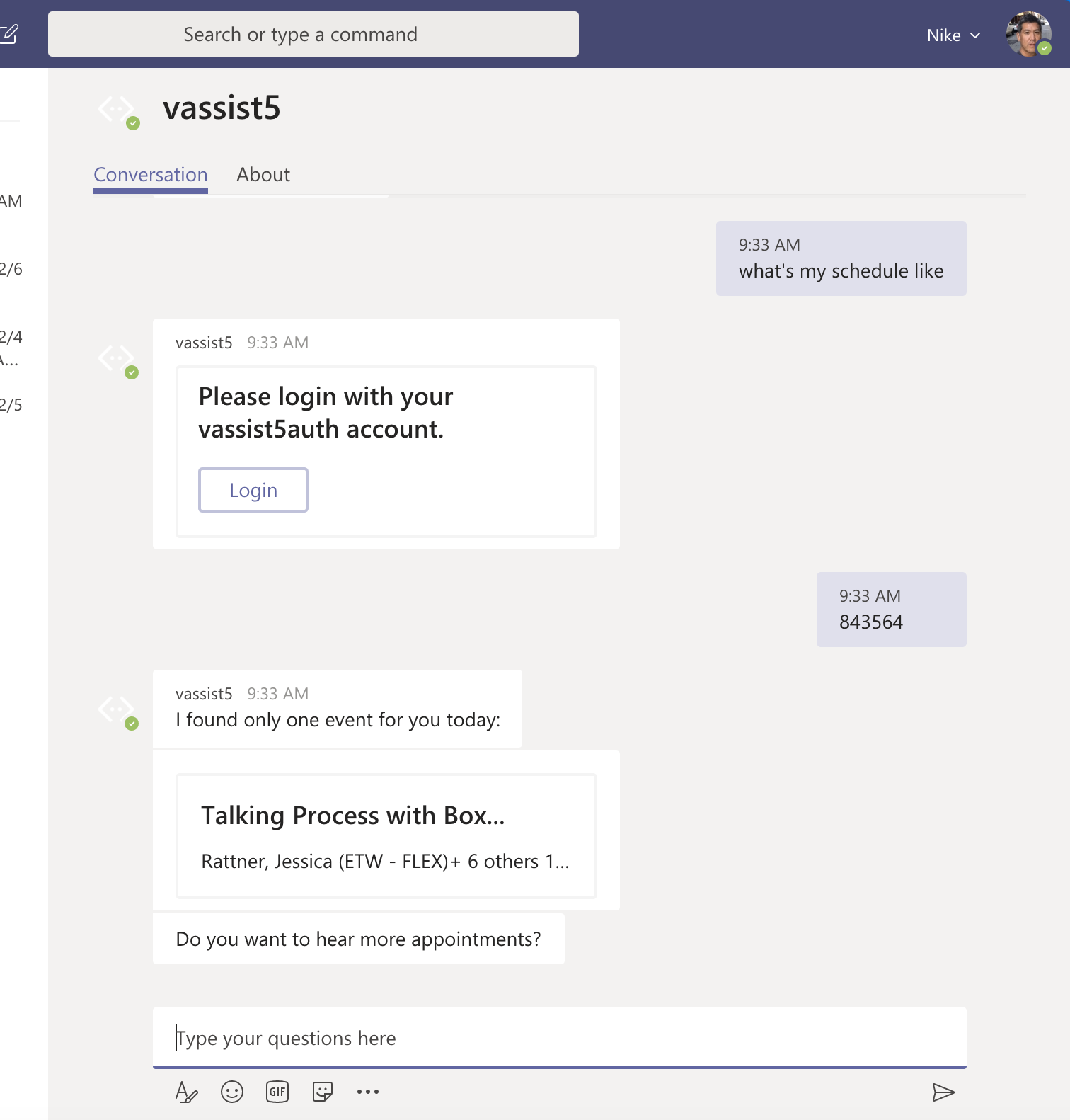Viewport: 1070px width, 1120px height.
Task: Click the vassist5 bot avatar
Action: (116, 109)
